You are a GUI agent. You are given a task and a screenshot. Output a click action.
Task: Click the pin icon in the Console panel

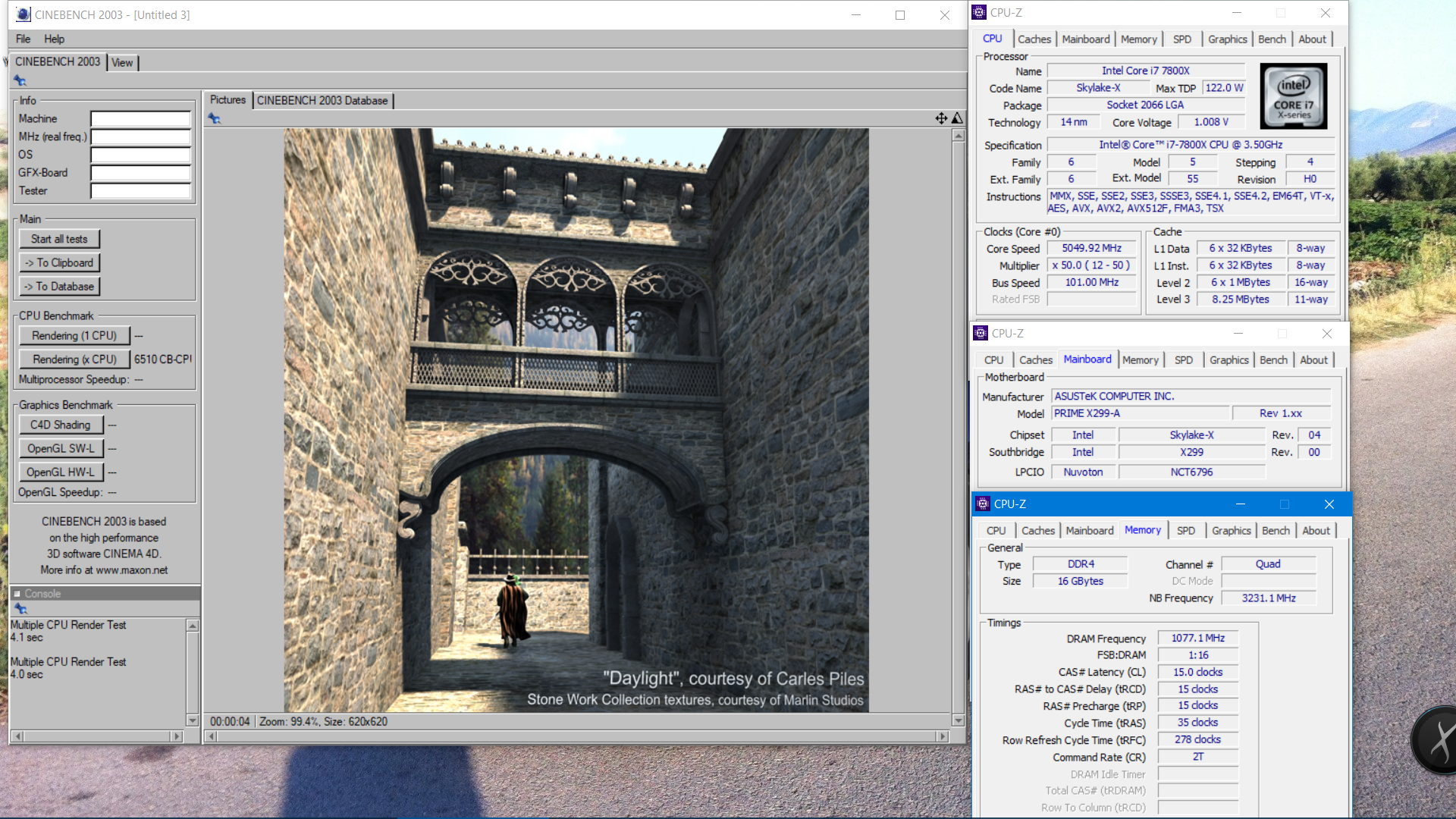coord(20,609)
